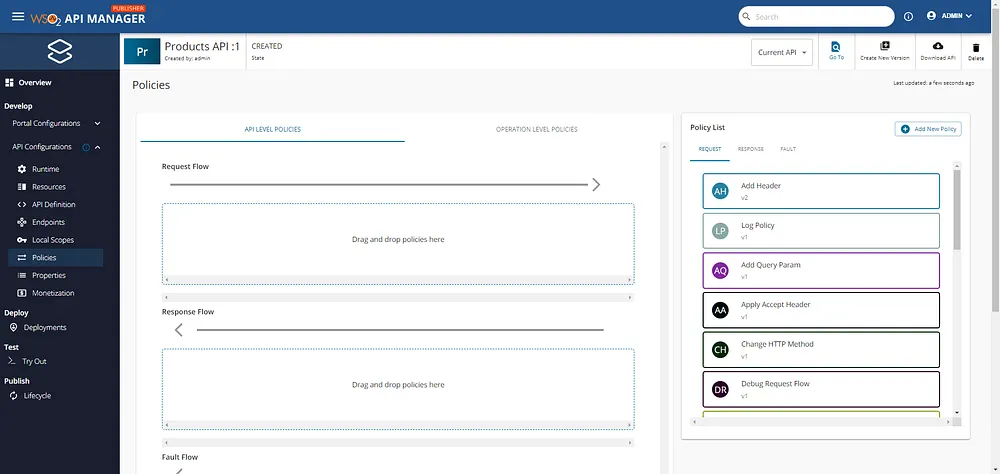Click the AQ avatar of Add Query Param
This screenshot has height=474, width=1000.
pyautogui.click(x=720, y=270)
